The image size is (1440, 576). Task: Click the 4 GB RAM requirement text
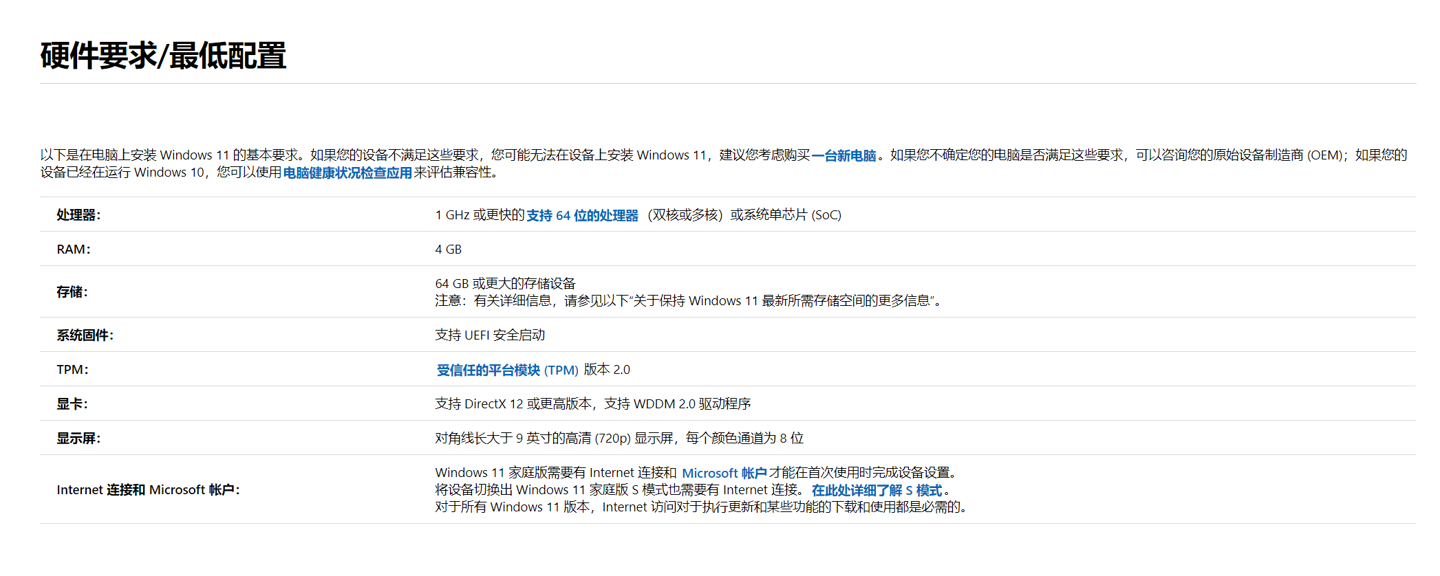point(447,248)
